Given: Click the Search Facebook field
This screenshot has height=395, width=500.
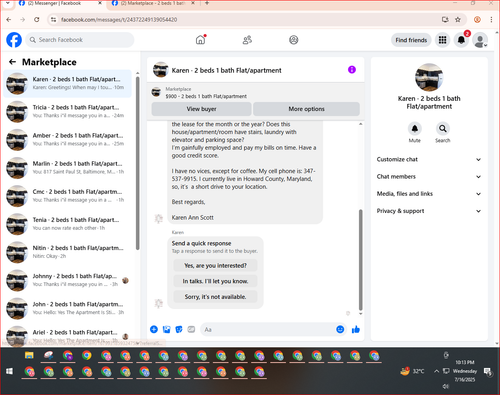Looking at the screenshot, I should point(80,40).
